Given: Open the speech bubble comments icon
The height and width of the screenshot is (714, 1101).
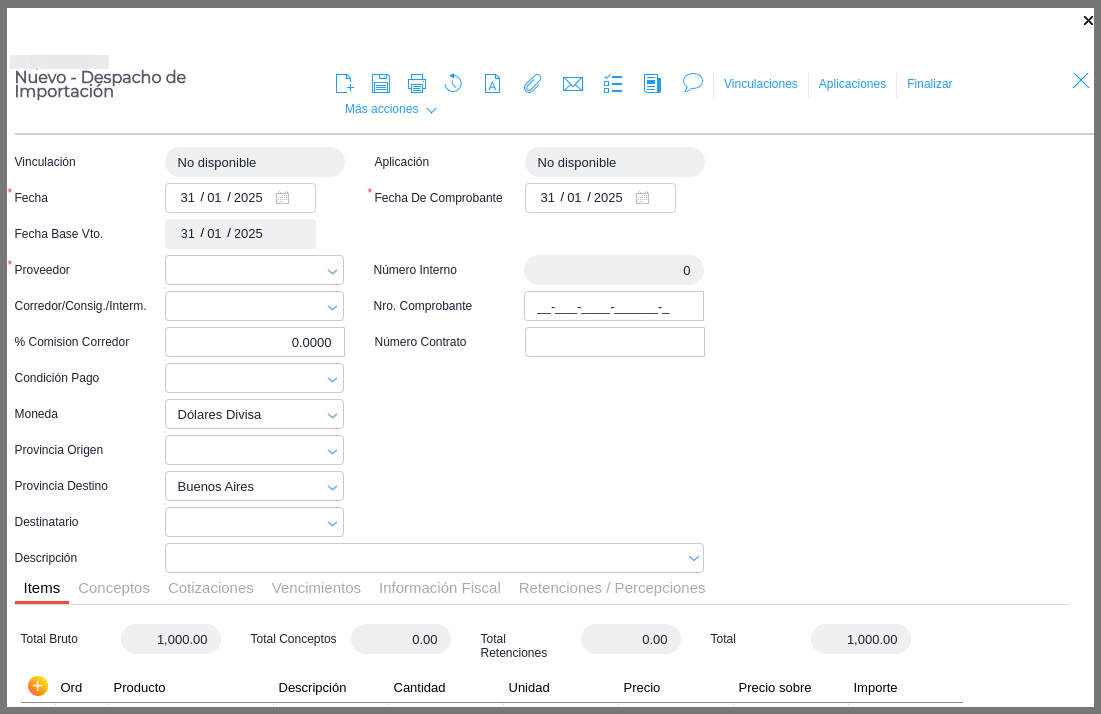Looking at the screenshot, I should click(693, 83).
